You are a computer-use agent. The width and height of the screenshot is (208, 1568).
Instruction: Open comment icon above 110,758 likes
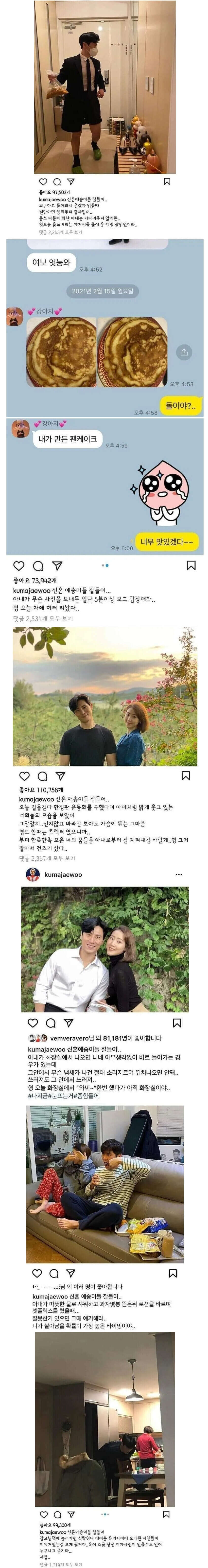[43, 776]
